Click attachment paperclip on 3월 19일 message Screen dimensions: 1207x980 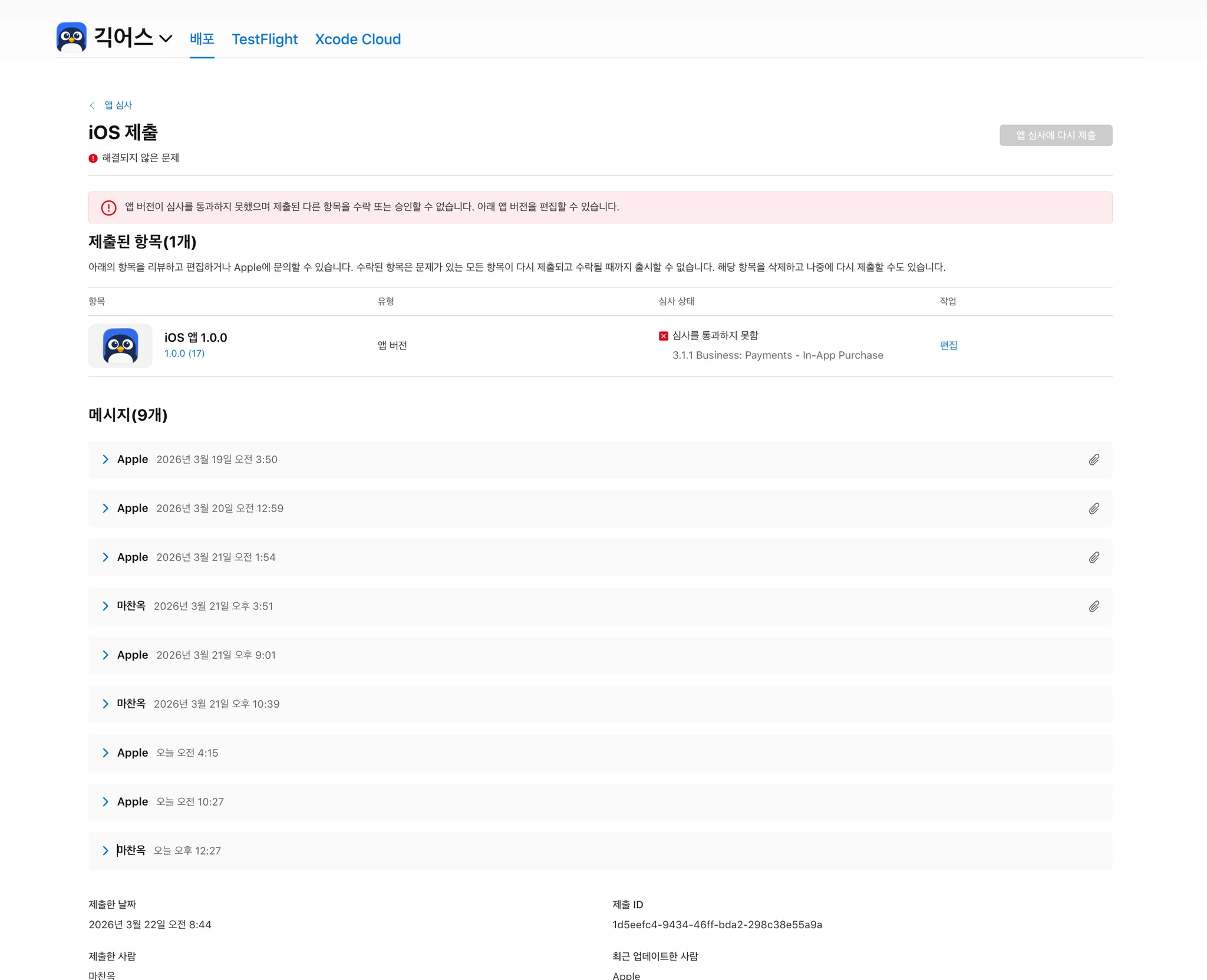1094,460
